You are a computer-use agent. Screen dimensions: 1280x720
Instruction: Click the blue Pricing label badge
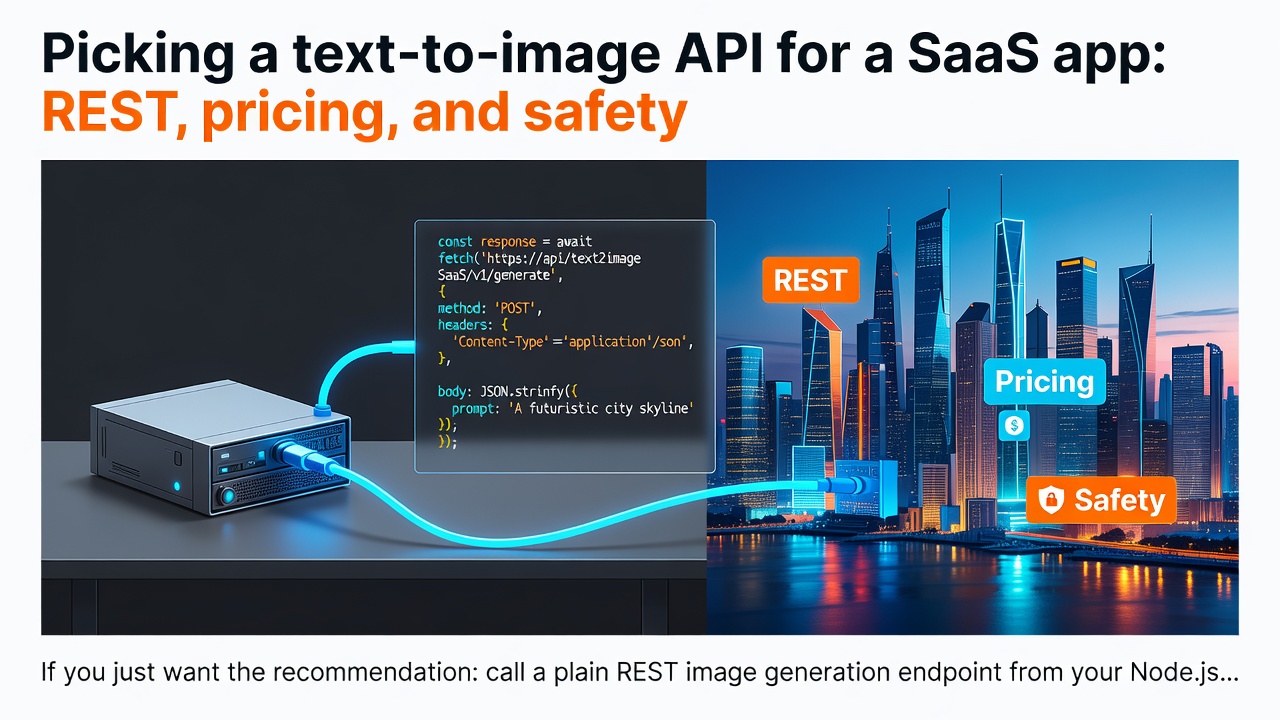coord(1044,382)
